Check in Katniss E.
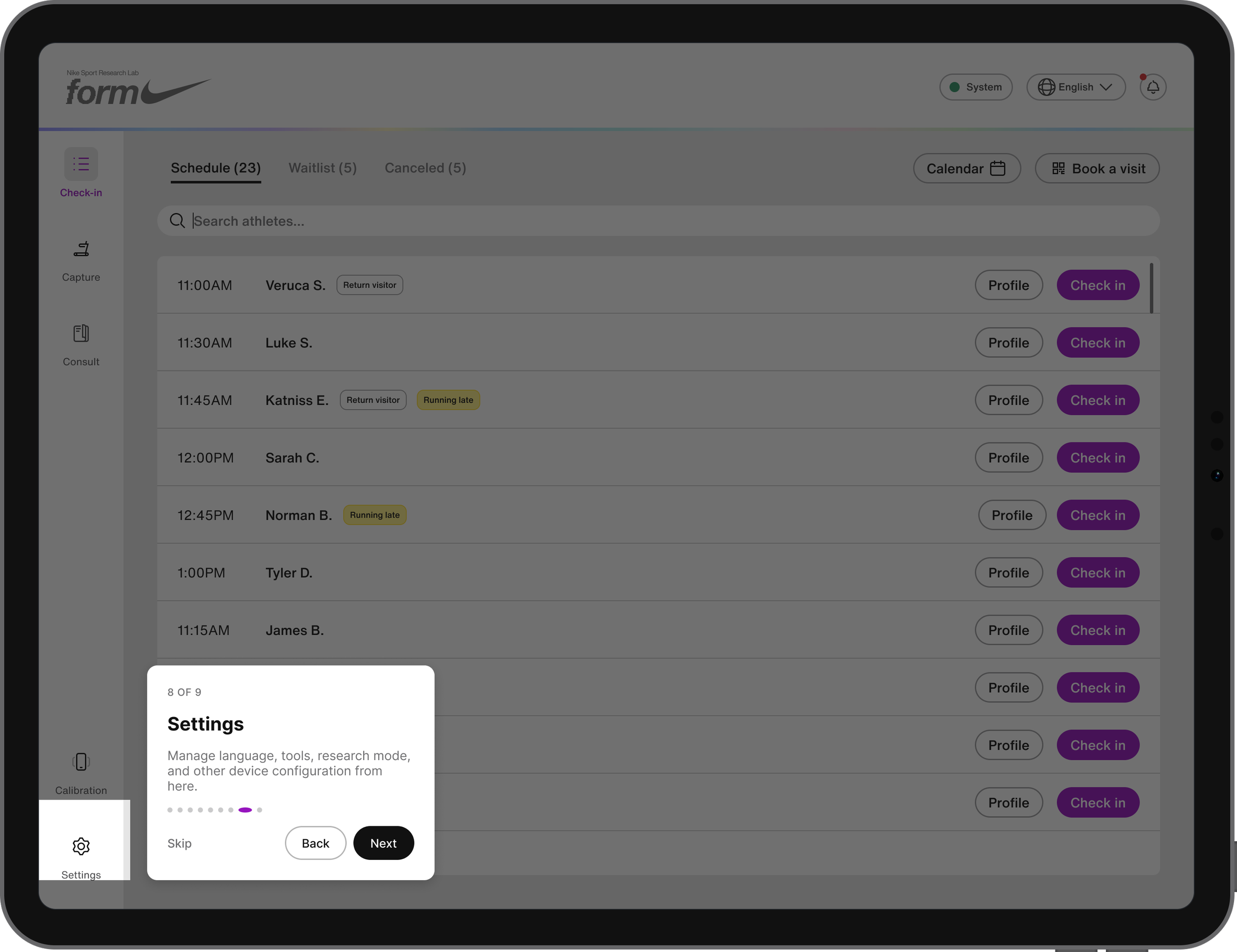Viewport: 1237px width, 952px height. [1097, 400]
